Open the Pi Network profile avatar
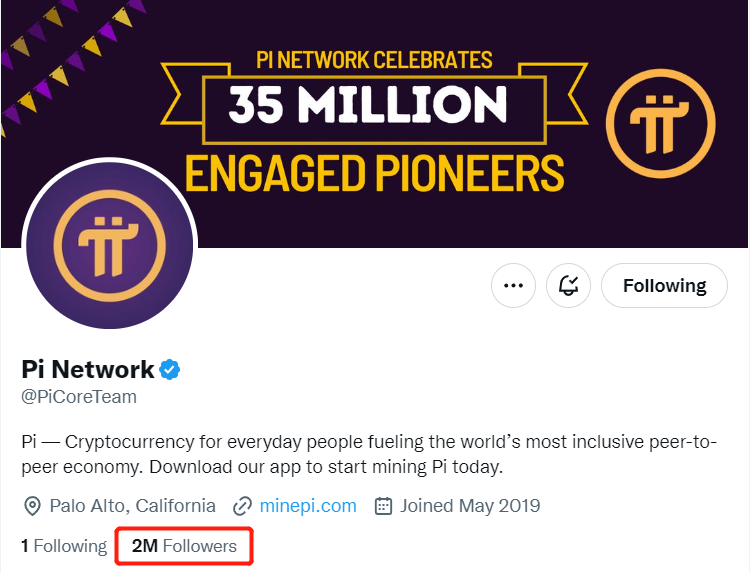 (109, 245)
